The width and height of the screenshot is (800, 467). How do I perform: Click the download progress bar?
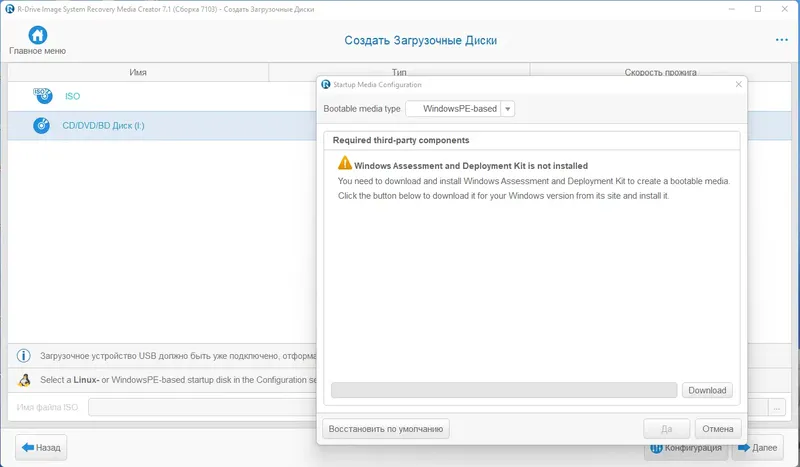click(x=503, y=390)
